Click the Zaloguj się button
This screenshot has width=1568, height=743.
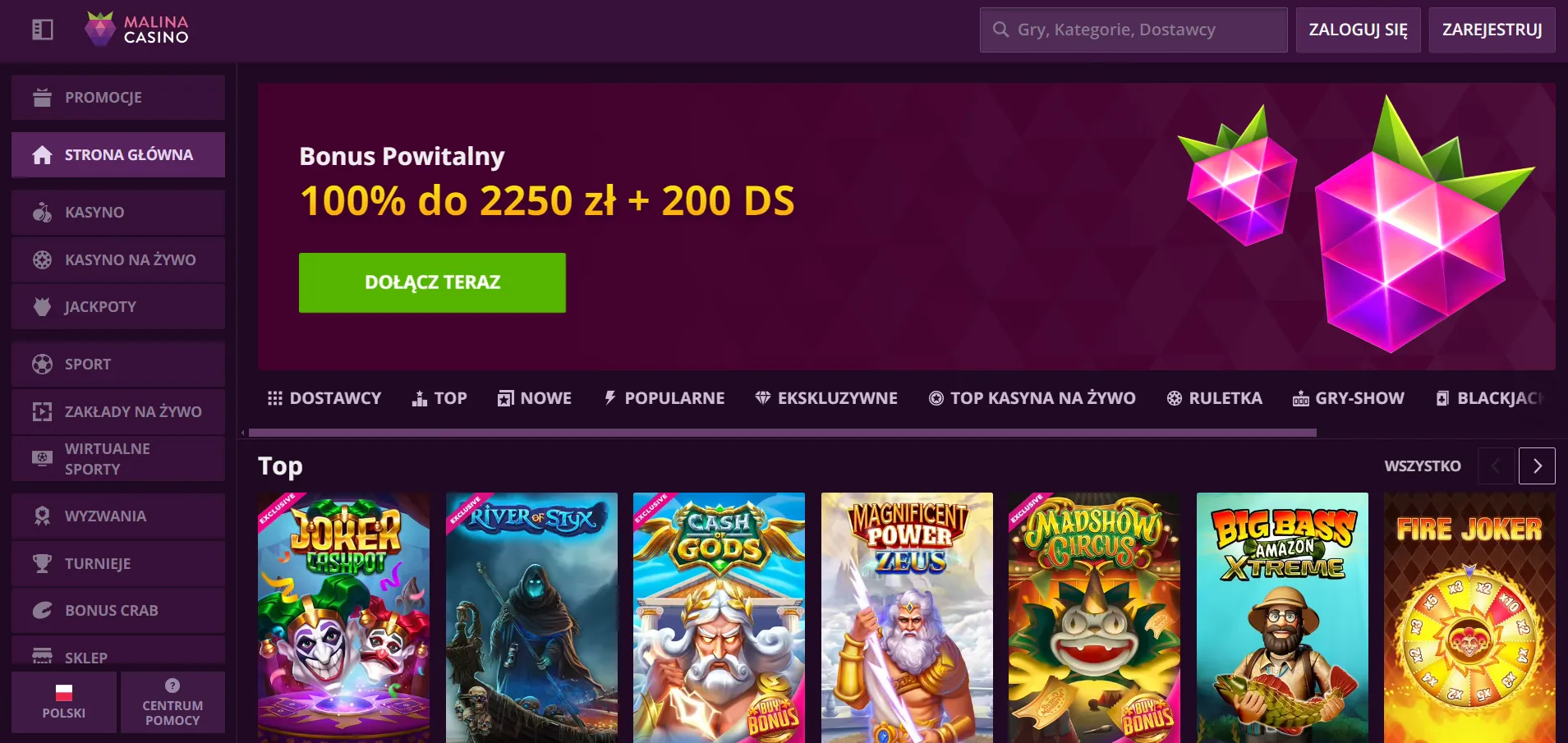pyautogui.click(x=1358, y=30)
